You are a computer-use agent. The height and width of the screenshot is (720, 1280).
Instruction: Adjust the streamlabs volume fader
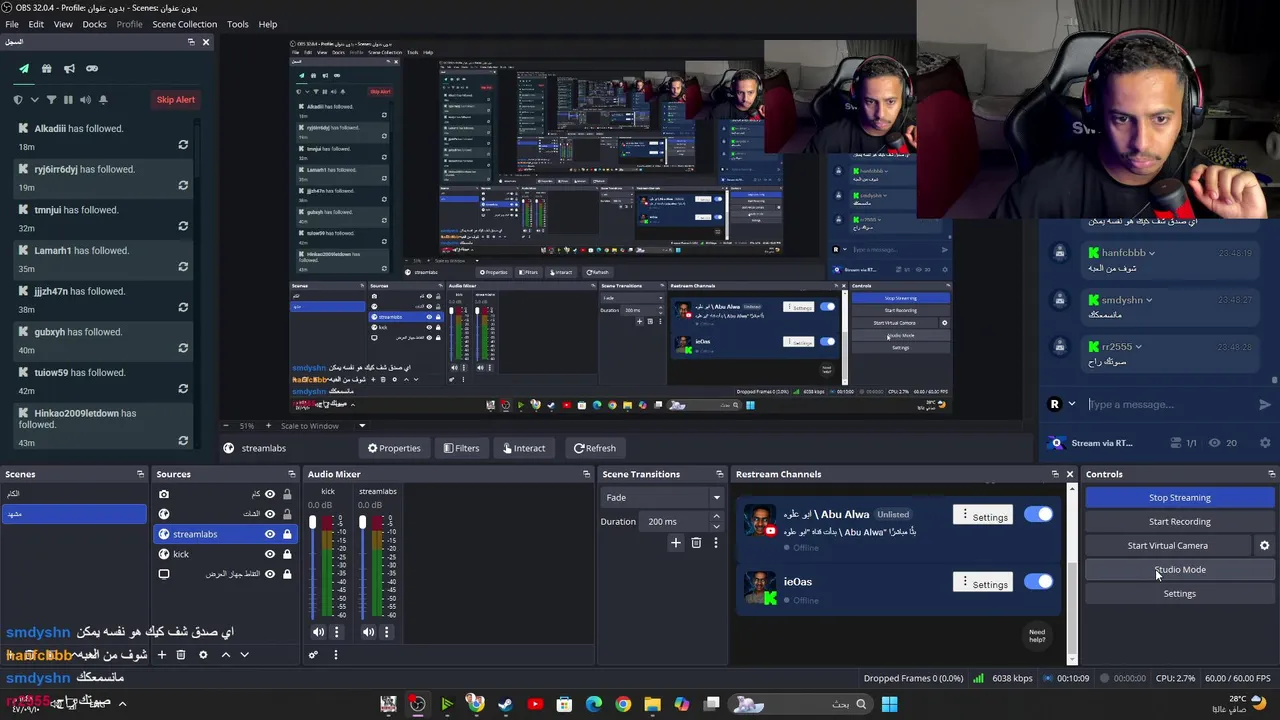tap(363, 522)
